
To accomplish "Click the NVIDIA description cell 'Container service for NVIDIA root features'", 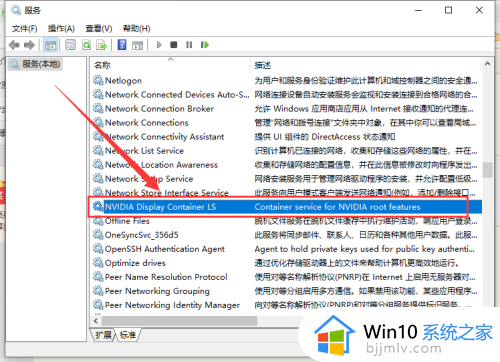I will coord(337,207).
